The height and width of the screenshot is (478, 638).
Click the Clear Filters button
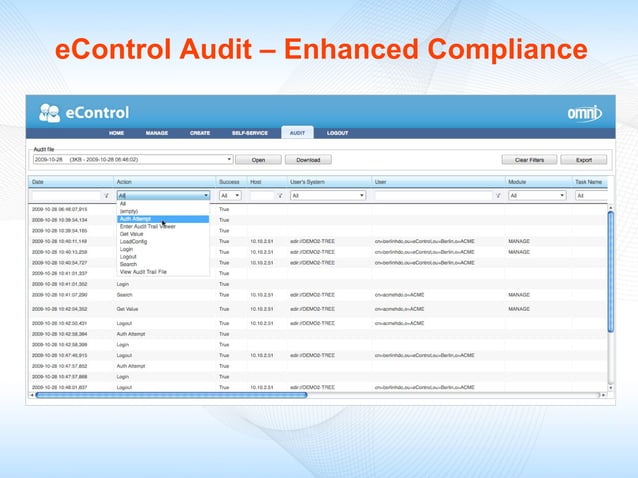click(x=529, y=160)
